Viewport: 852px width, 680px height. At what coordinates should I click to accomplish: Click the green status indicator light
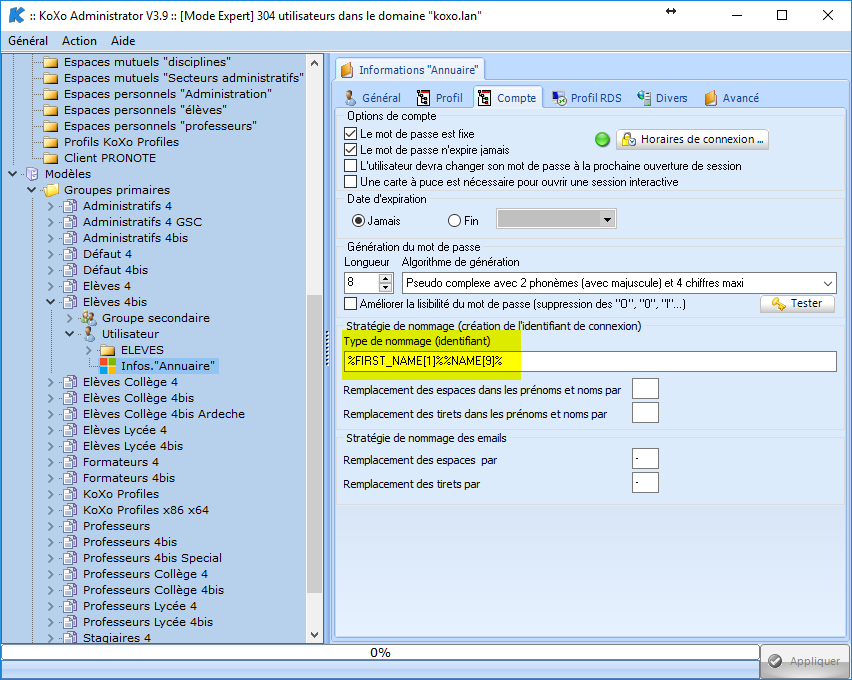pos(602,140)
